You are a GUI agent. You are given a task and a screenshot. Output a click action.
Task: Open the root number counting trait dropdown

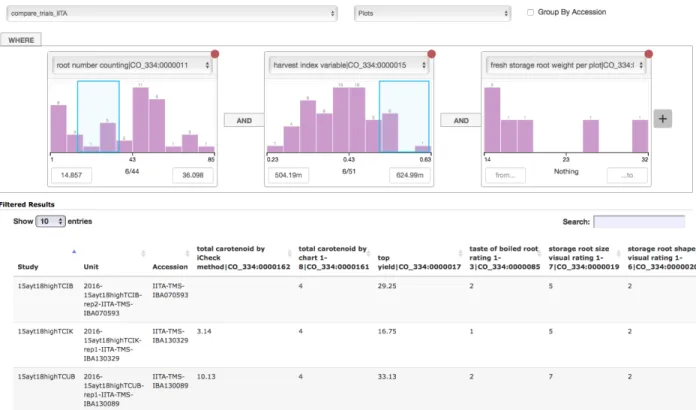click(132, 65)
